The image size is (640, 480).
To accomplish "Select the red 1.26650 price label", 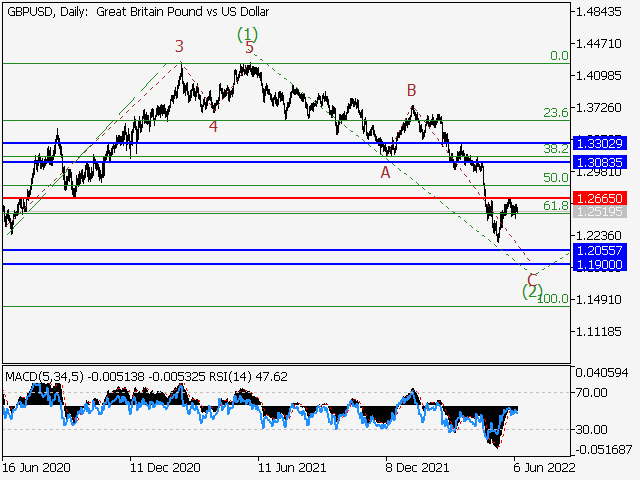I will click(x=600, y=198).
